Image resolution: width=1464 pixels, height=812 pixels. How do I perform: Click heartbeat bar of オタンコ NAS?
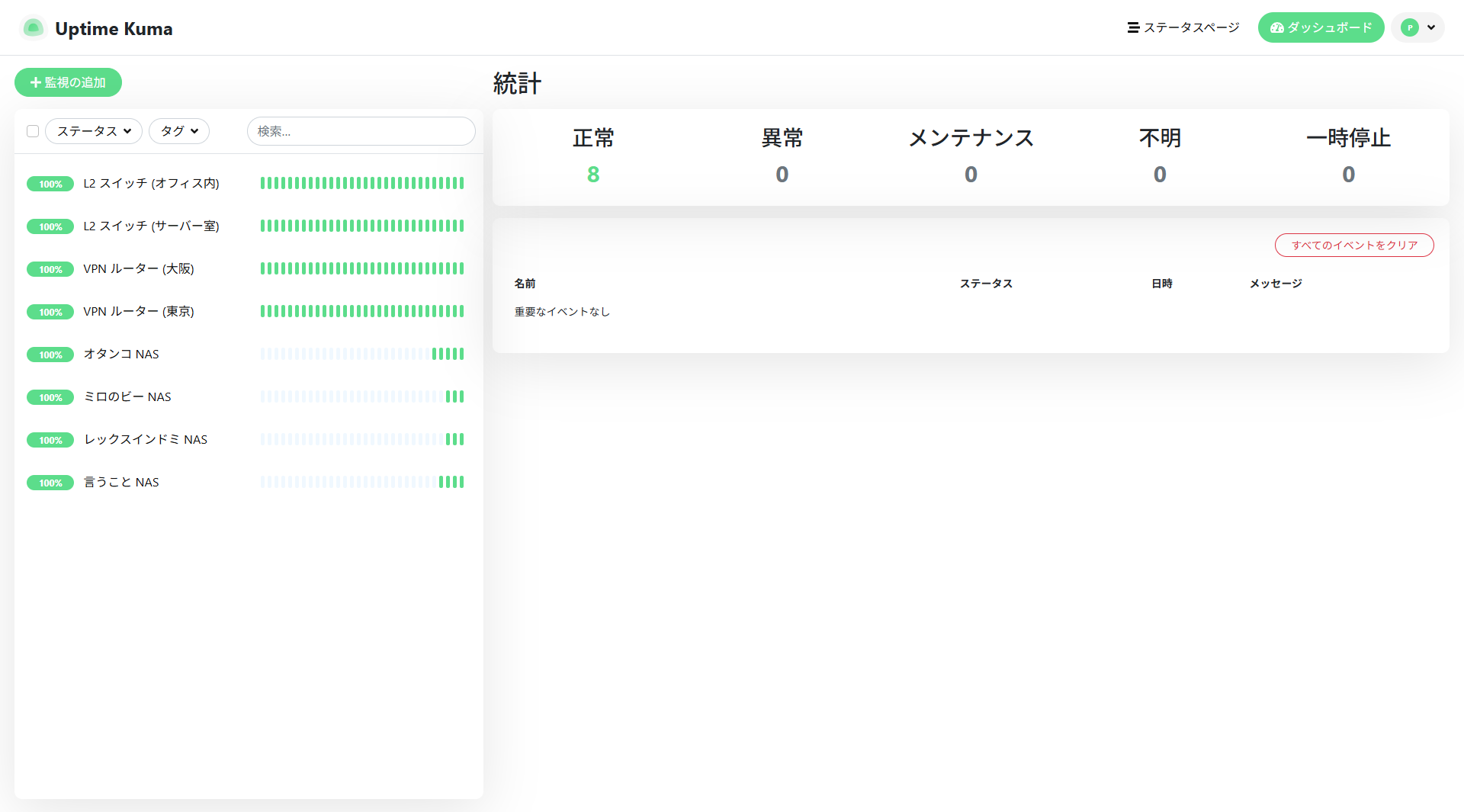click(362, 354)
